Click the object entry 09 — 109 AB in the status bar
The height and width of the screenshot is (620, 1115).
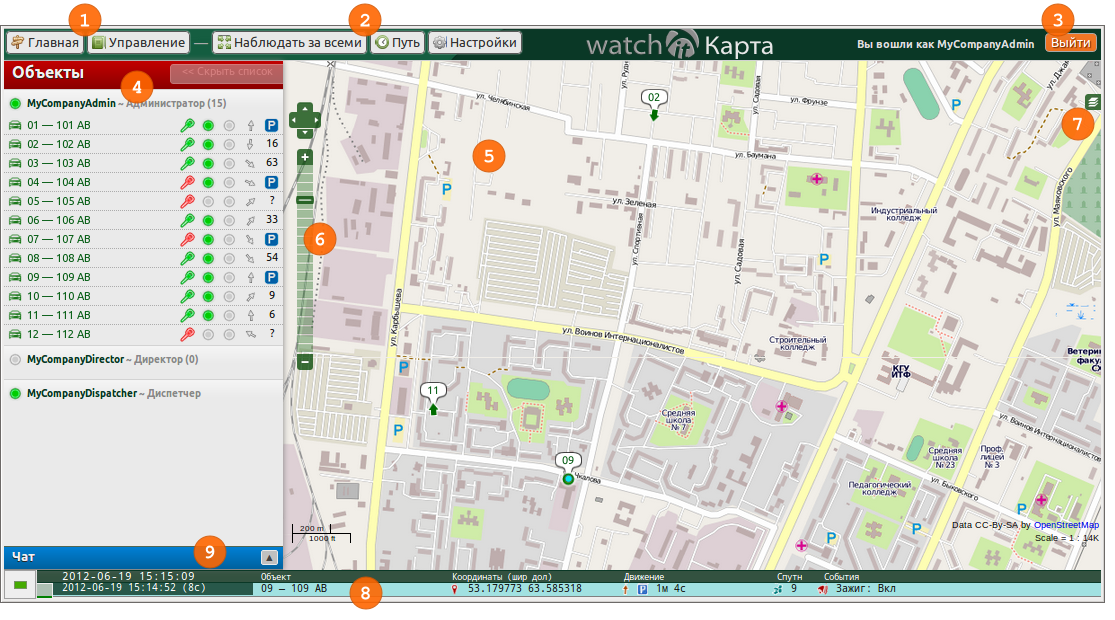point(294,589)
